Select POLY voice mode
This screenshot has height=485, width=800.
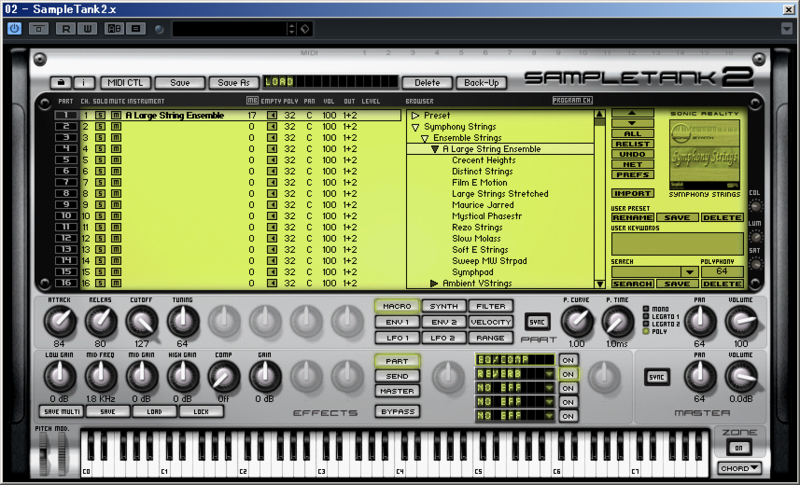[x=646, y=331]
